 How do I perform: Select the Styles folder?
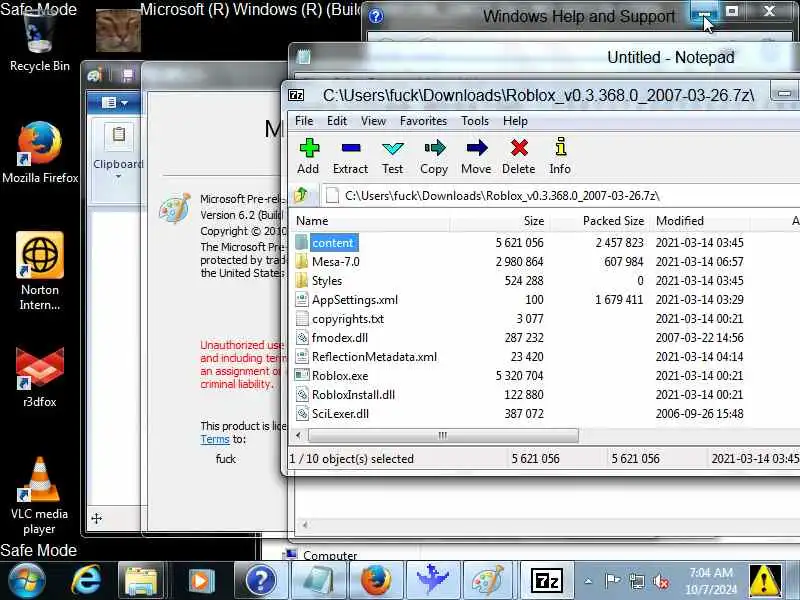pos(544,281)
